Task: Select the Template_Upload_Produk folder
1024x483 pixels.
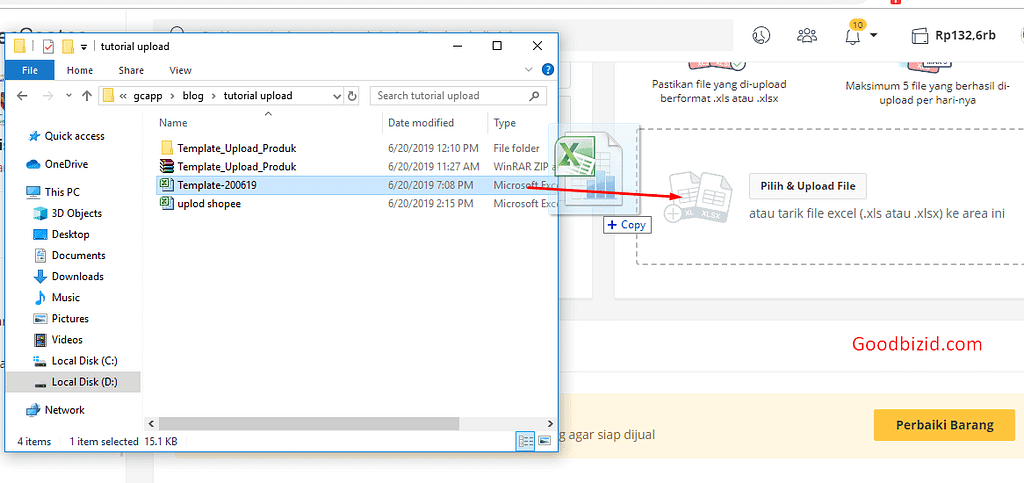Action: point(236,148)
